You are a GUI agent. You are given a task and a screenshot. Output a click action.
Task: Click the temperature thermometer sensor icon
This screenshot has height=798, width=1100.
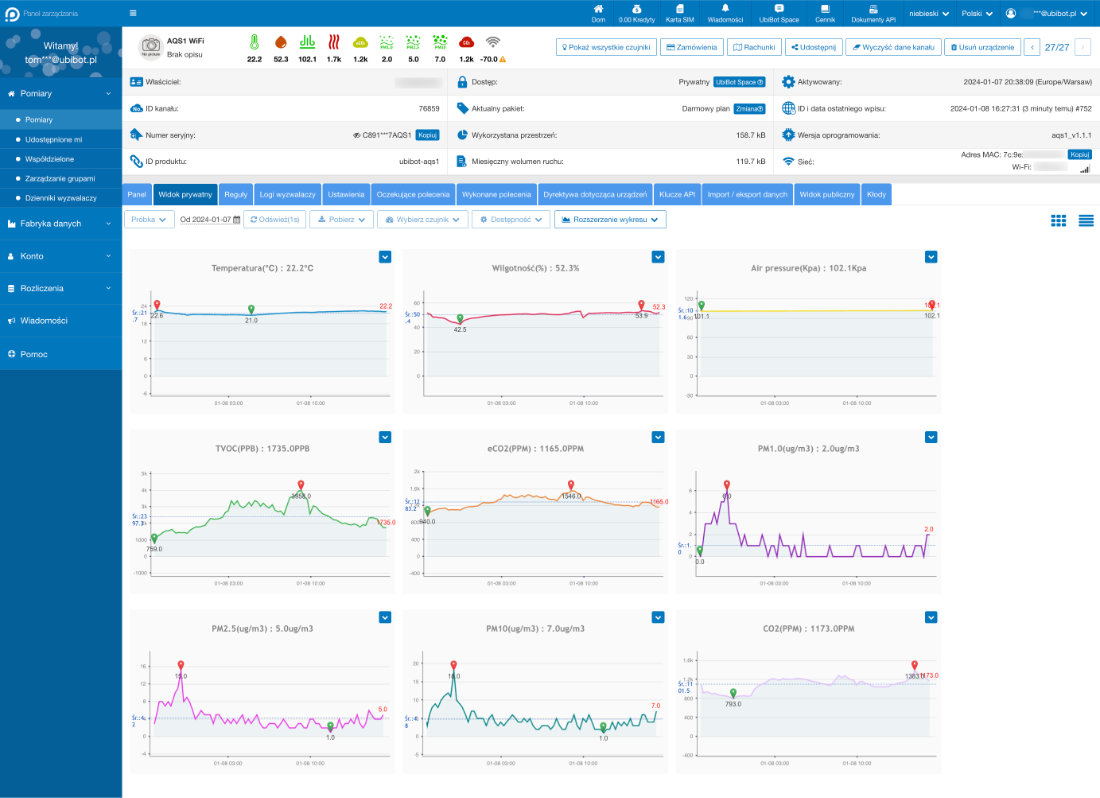[x=254, y=42]
